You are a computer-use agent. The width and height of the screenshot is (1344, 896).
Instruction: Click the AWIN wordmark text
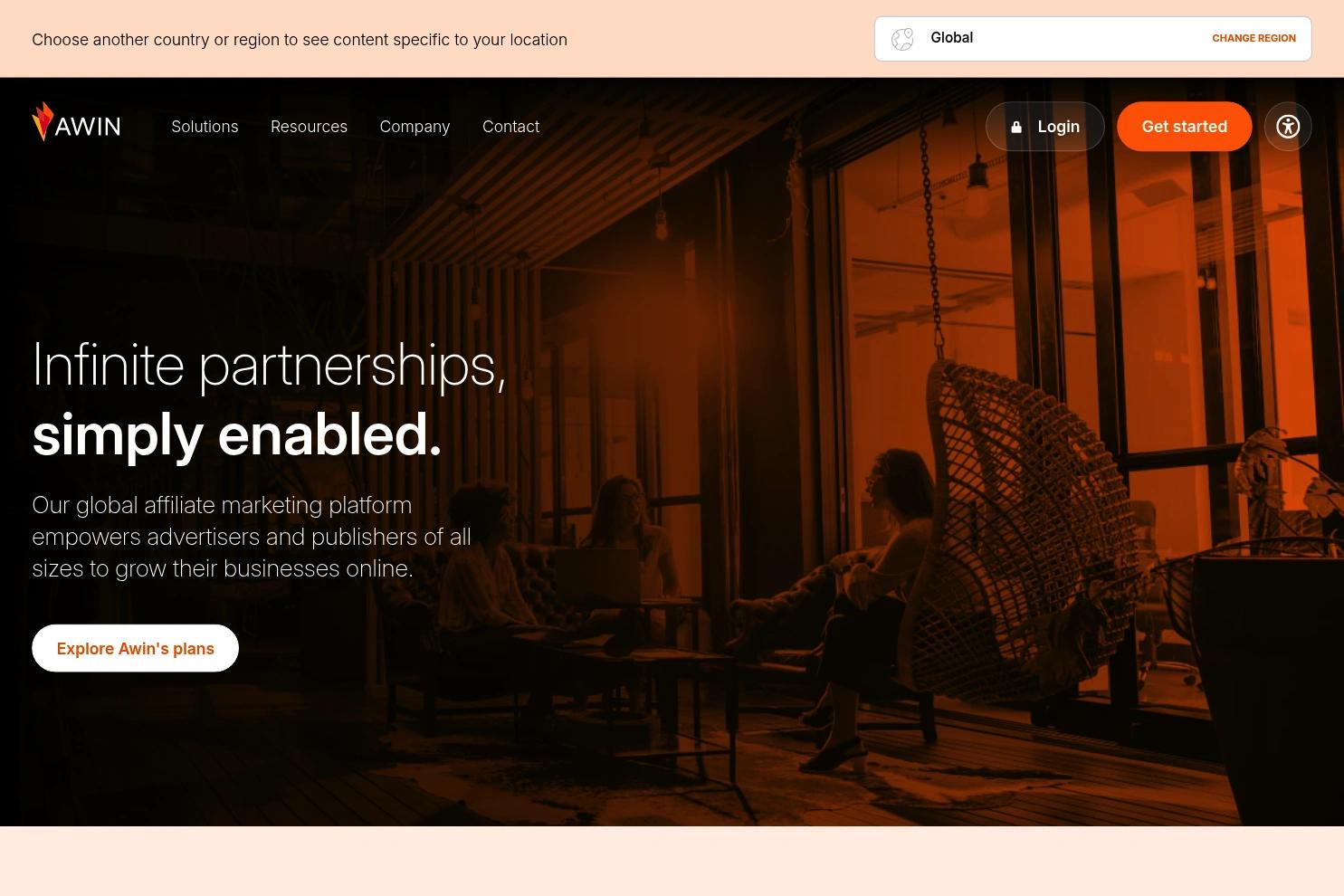click(x=88, y=127)
